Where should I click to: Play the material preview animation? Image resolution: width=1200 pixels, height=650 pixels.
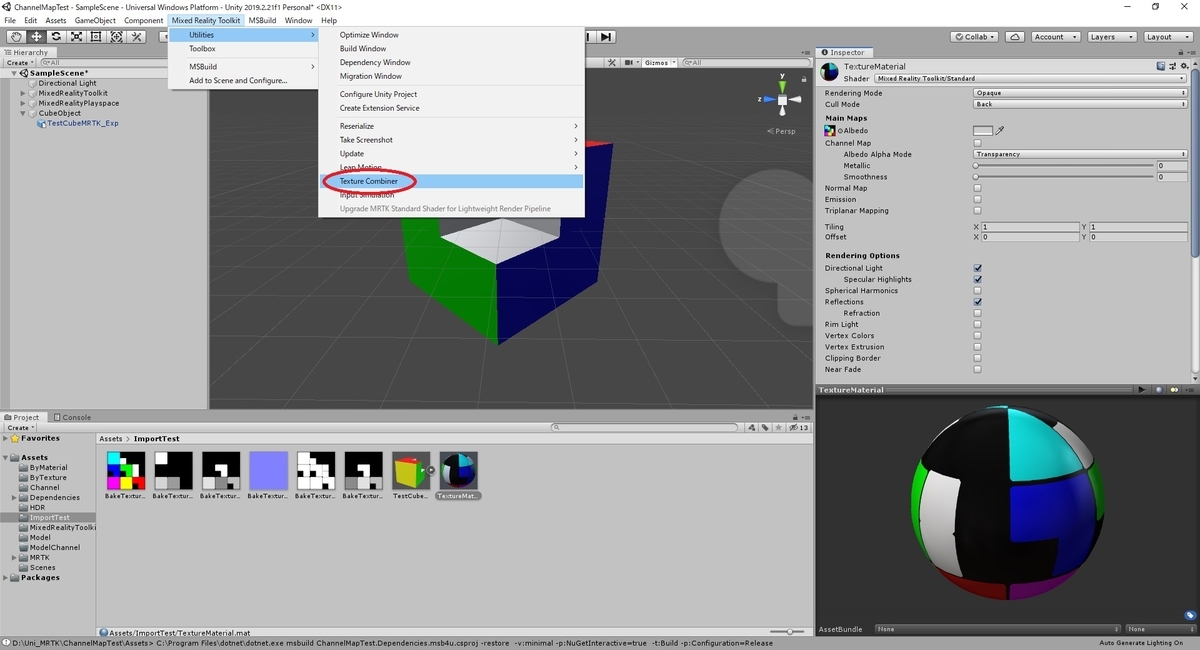coord(1140,390)
